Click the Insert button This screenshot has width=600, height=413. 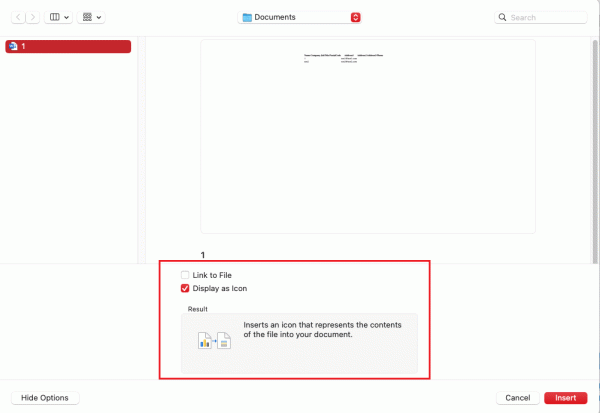(566, 398)
